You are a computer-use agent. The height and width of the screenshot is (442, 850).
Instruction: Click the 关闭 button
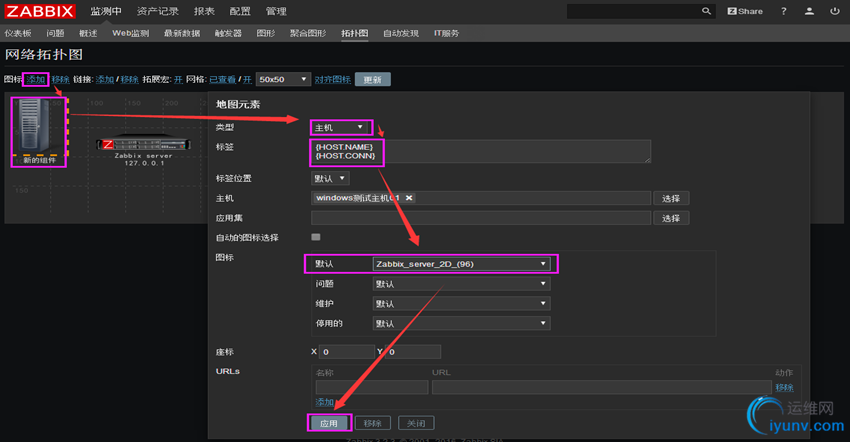tap(416, 423)
